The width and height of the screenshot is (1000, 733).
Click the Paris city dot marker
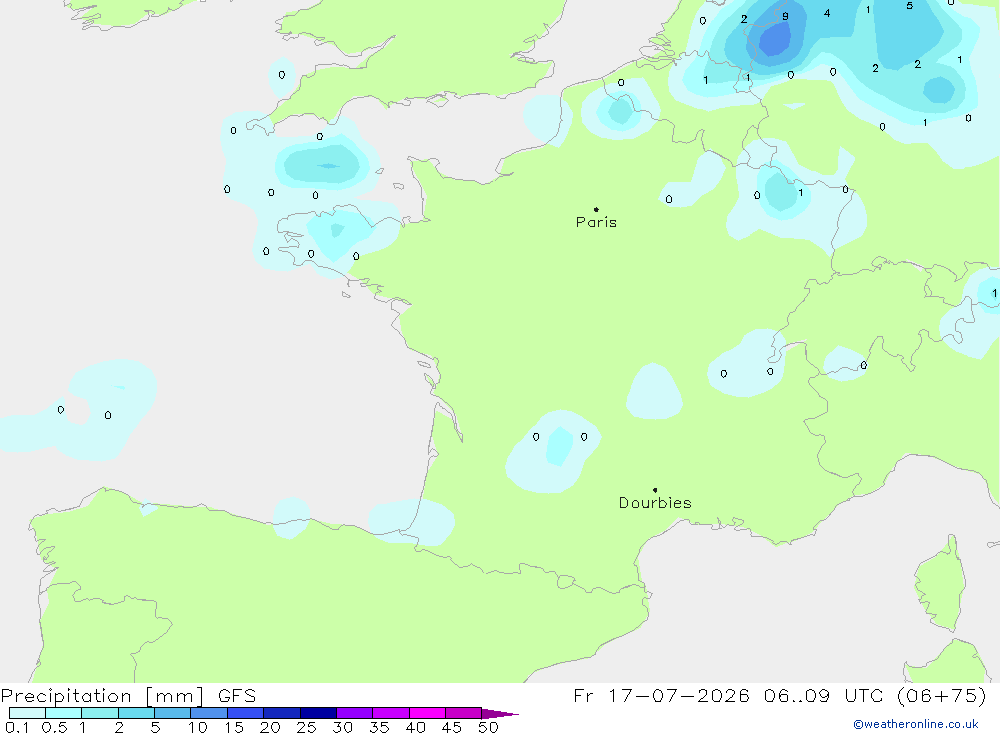point(596,209)
